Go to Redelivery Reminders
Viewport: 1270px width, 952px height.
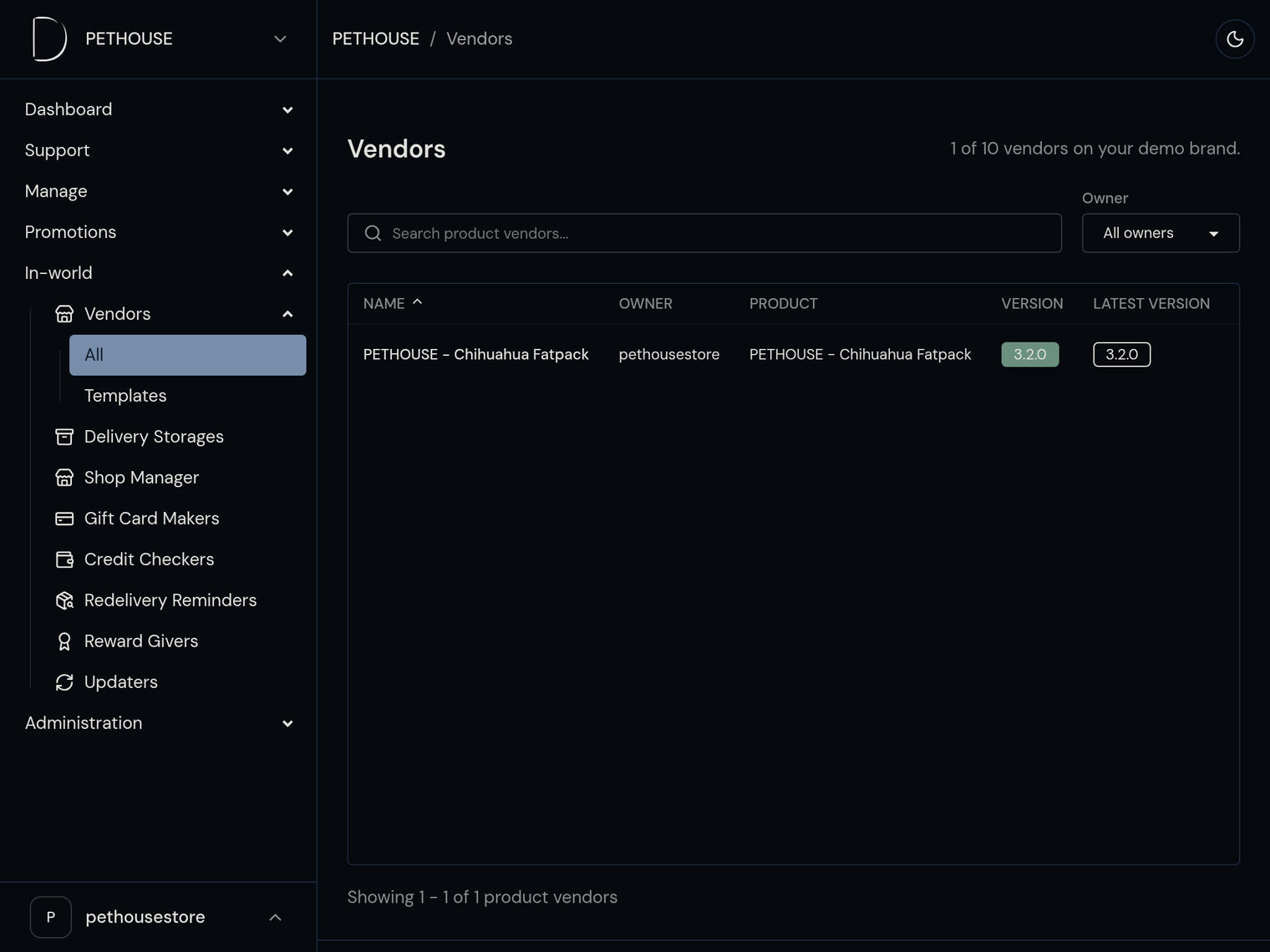click(170, 600)
